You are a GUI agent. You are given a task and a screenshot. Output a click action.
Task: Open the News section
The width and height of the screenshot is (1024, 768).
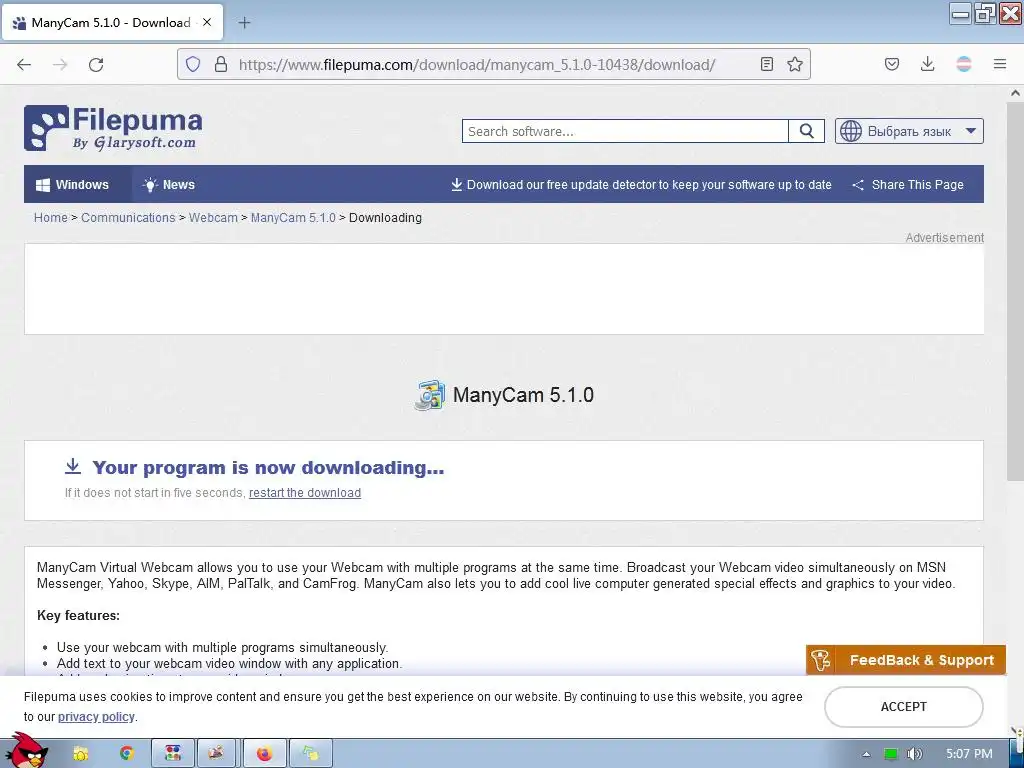[x=169, y=185]
